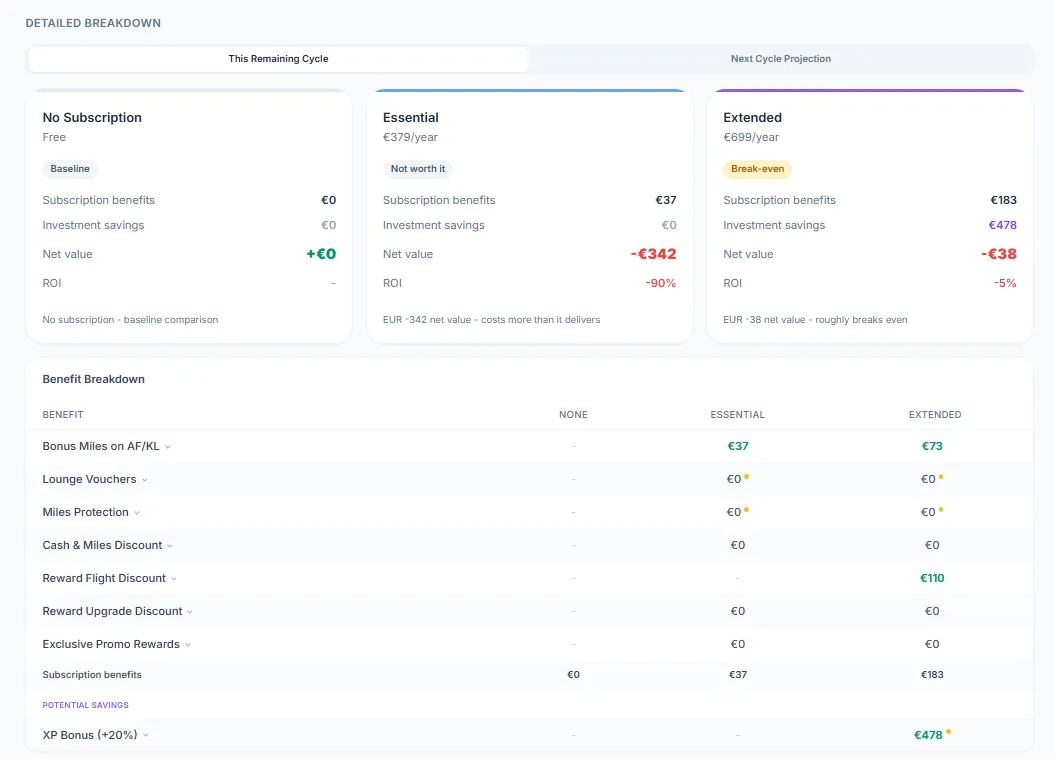Expand Exclusive Promo Rewards row
The image size is (1055, 759).
188,645
